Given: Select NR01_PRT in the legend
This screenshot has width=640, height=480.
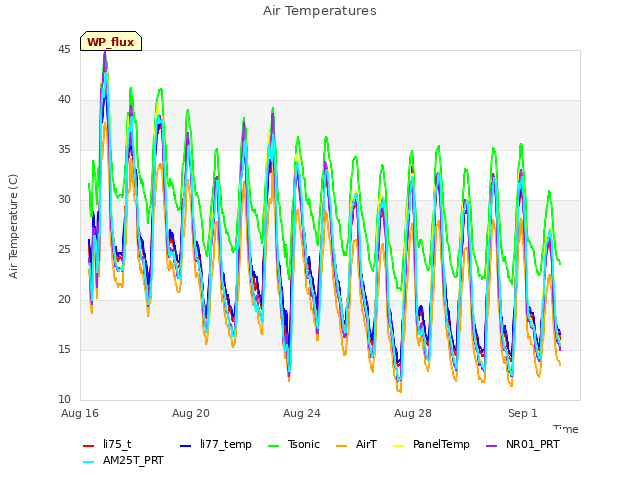Looking at the screenshot, I should coord(523,444).
